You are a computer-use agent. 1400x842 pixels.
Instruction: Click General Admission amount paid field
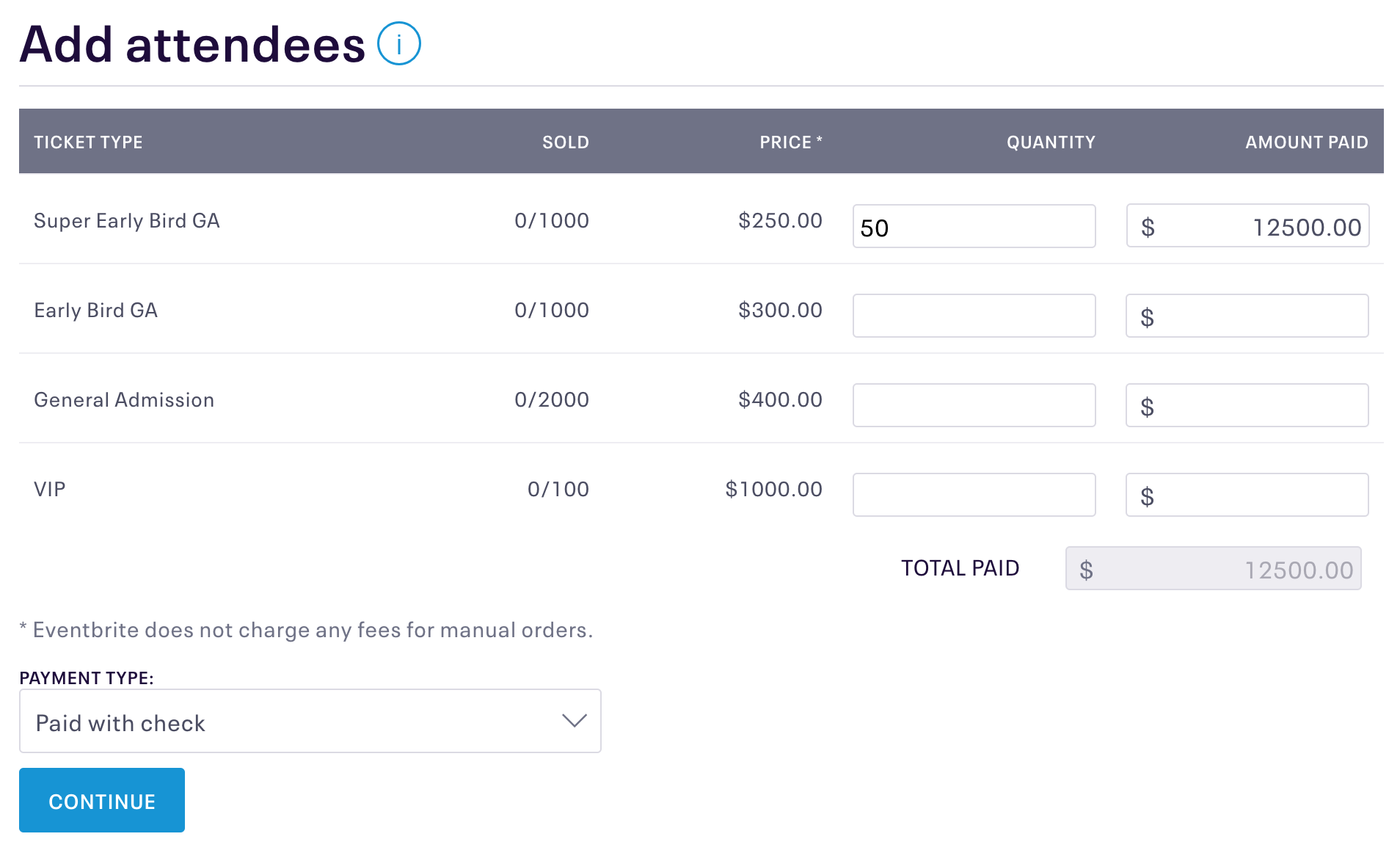1247,405
